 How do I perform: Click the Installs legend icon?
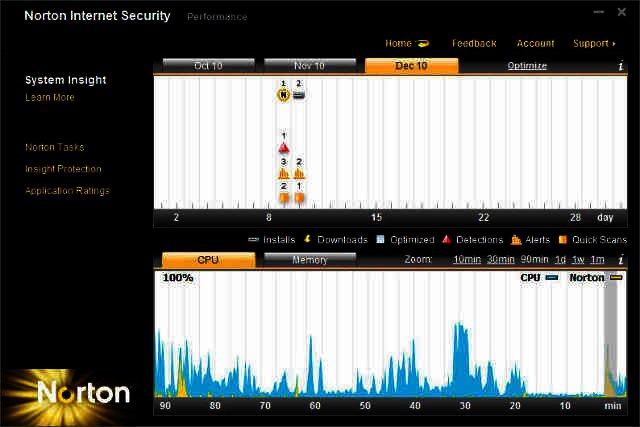(253, 240)
